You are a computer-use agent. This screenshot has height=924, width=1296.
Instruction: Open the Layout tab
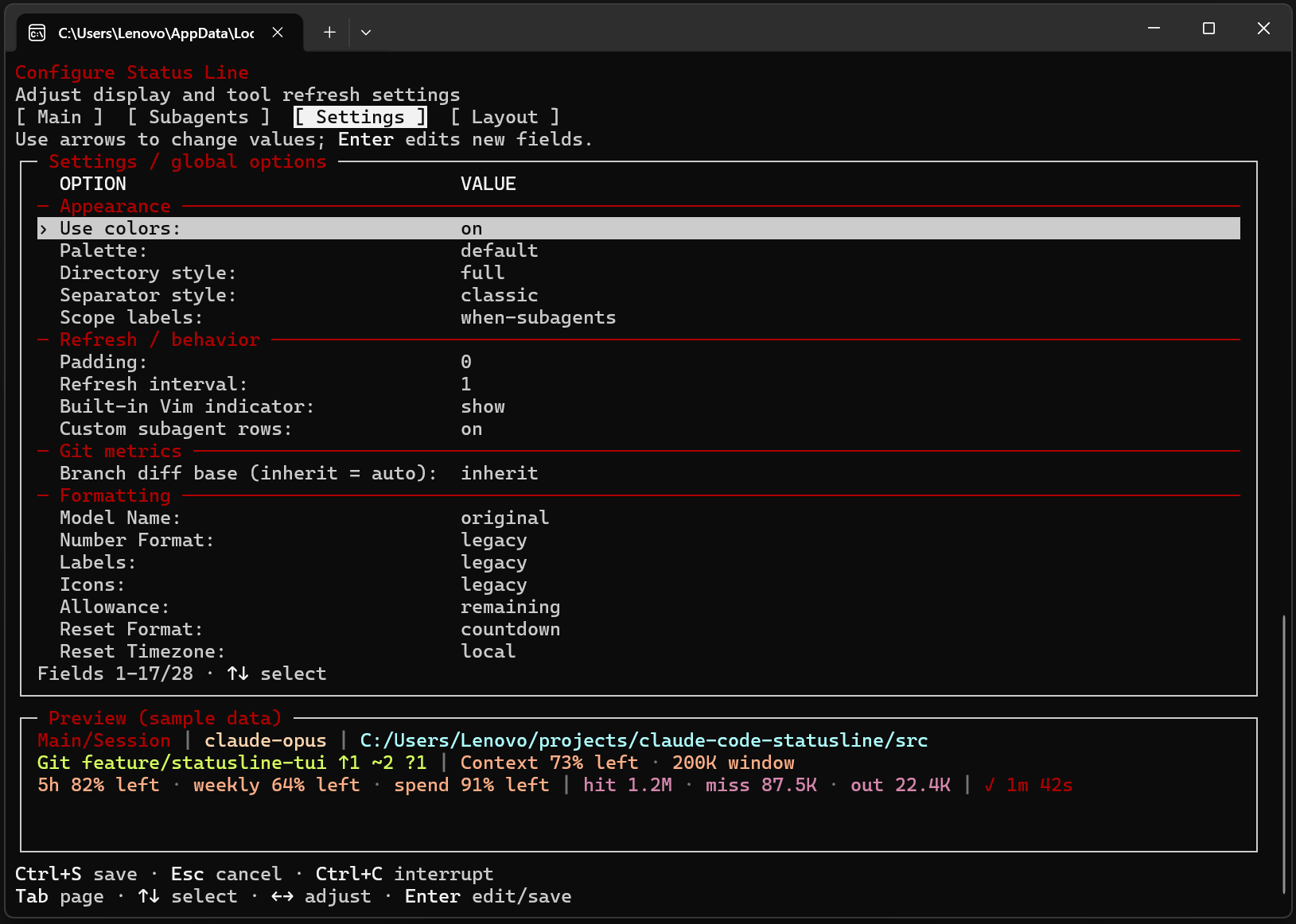point(505,117)
